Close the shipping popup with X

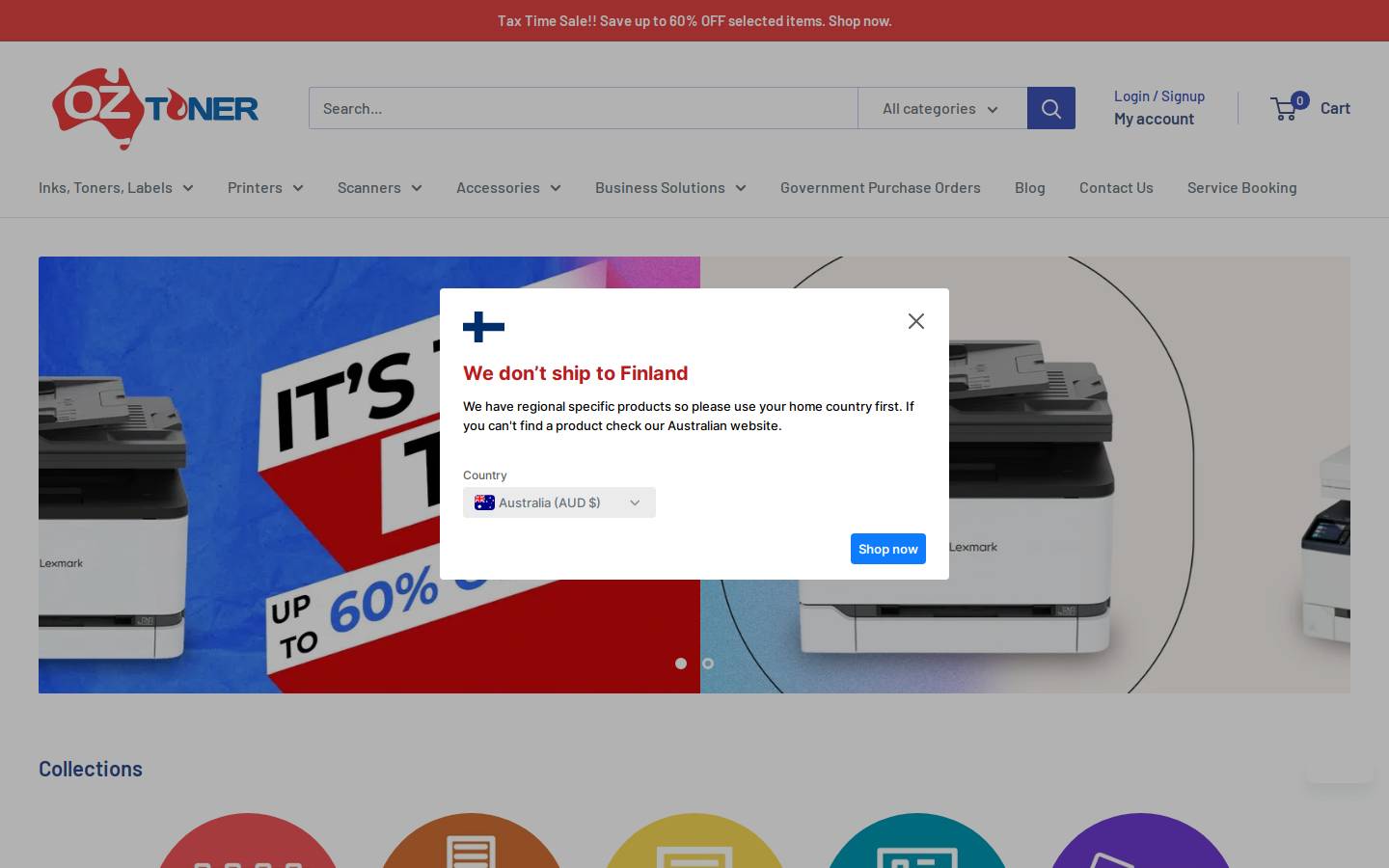coord(916,321)
